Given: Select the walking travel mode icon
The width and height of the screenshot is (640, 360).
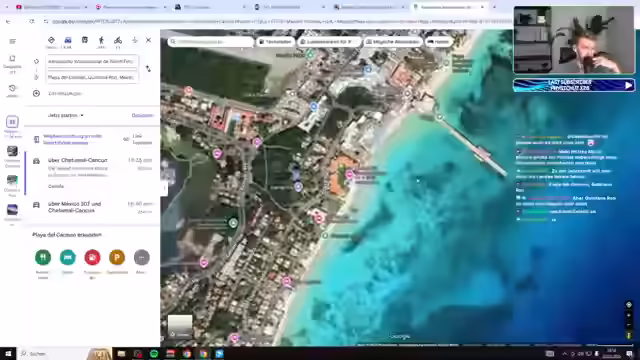Looking at the screenshot, I should coord(101,40).
